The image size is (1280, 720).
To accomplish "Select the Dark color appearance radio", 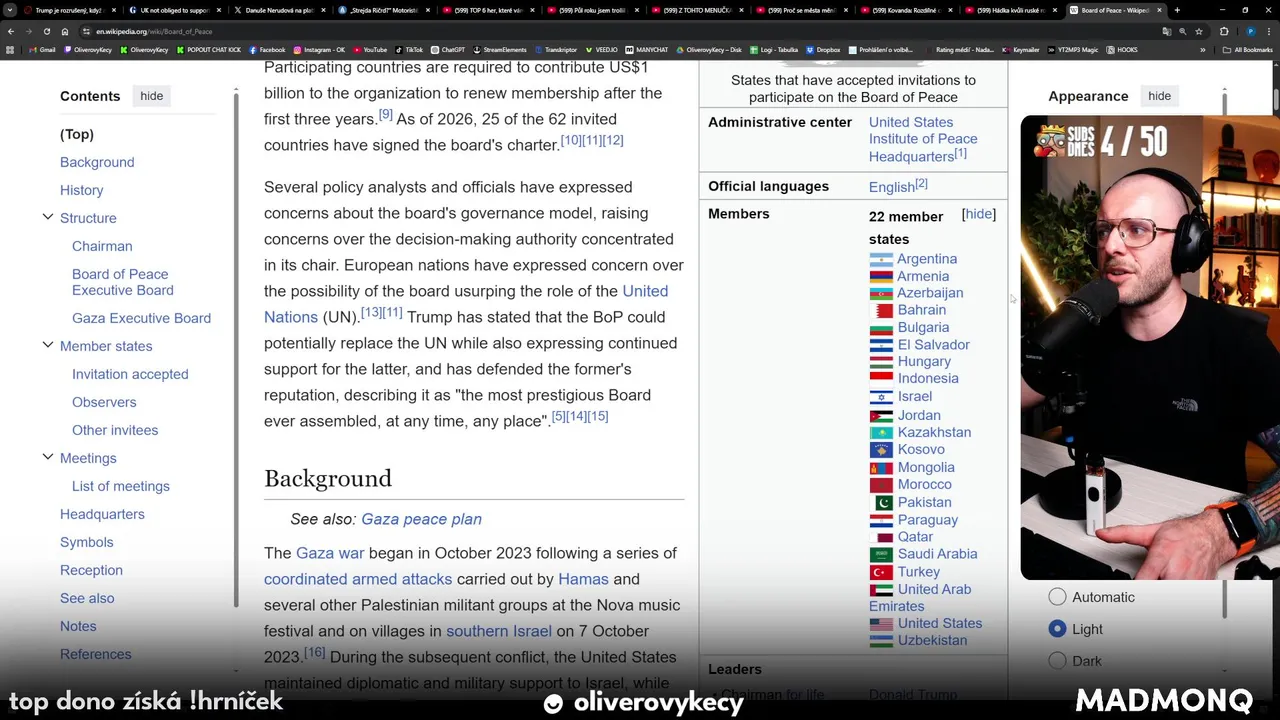I will pos(1057,661).
